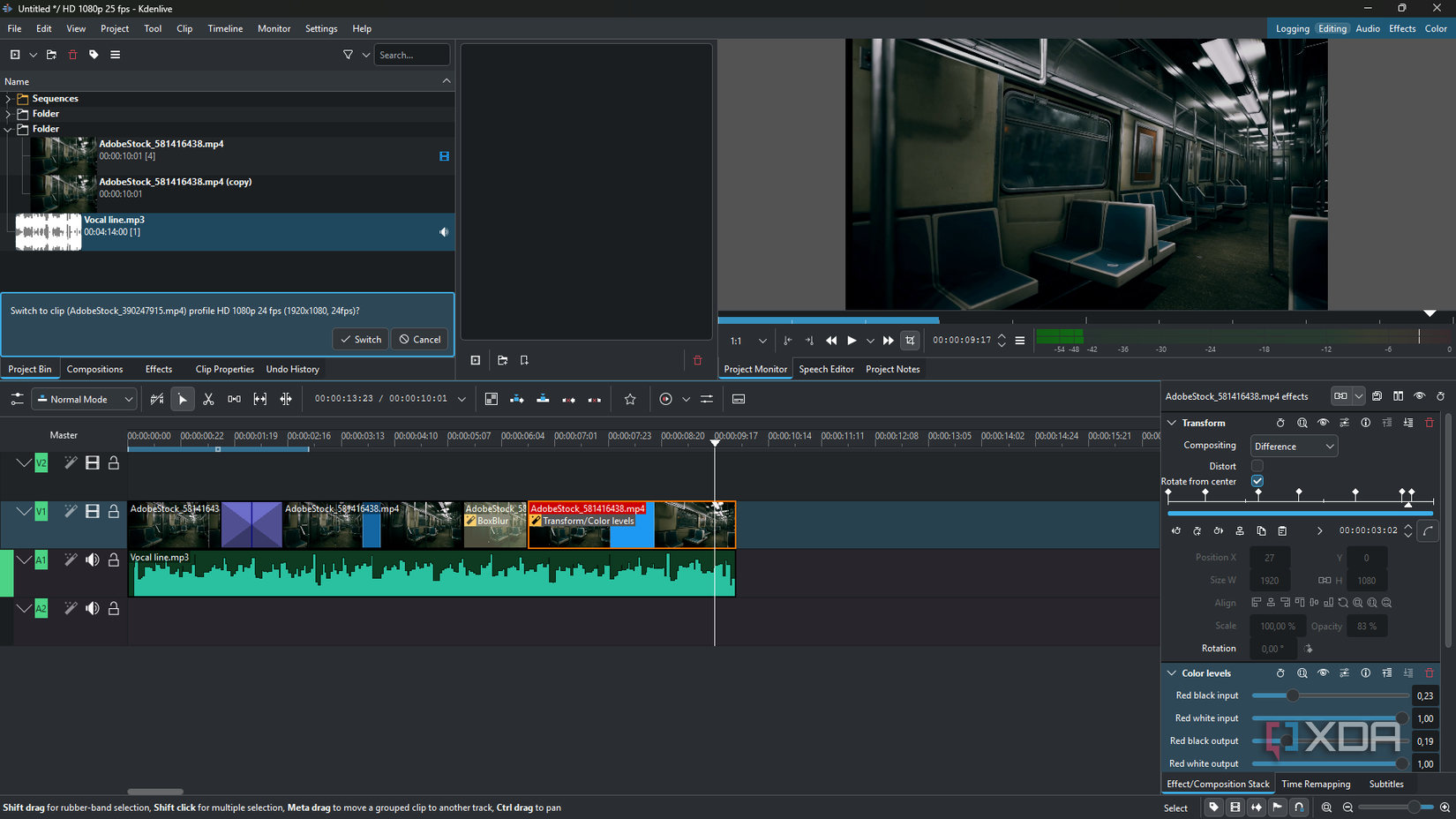The width and height of the screenshot is (1456, 819).
Task: Click the selection arrow tool
Action: point(183,400)
